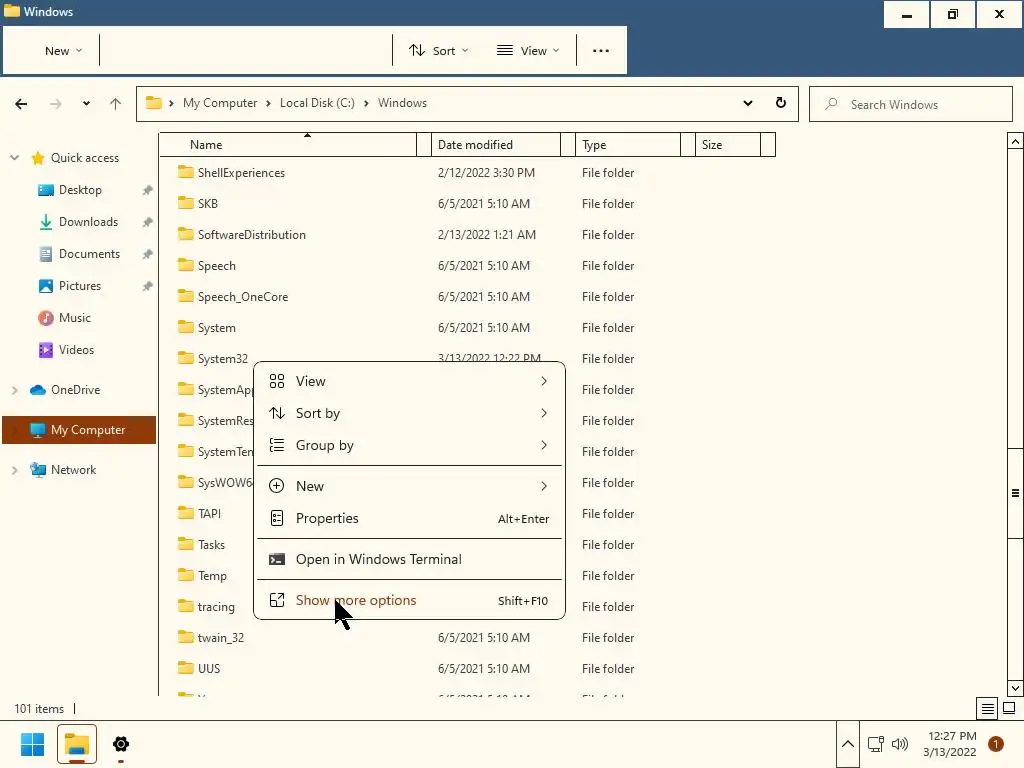
Task: Go up one folder level
Action: 116,103
